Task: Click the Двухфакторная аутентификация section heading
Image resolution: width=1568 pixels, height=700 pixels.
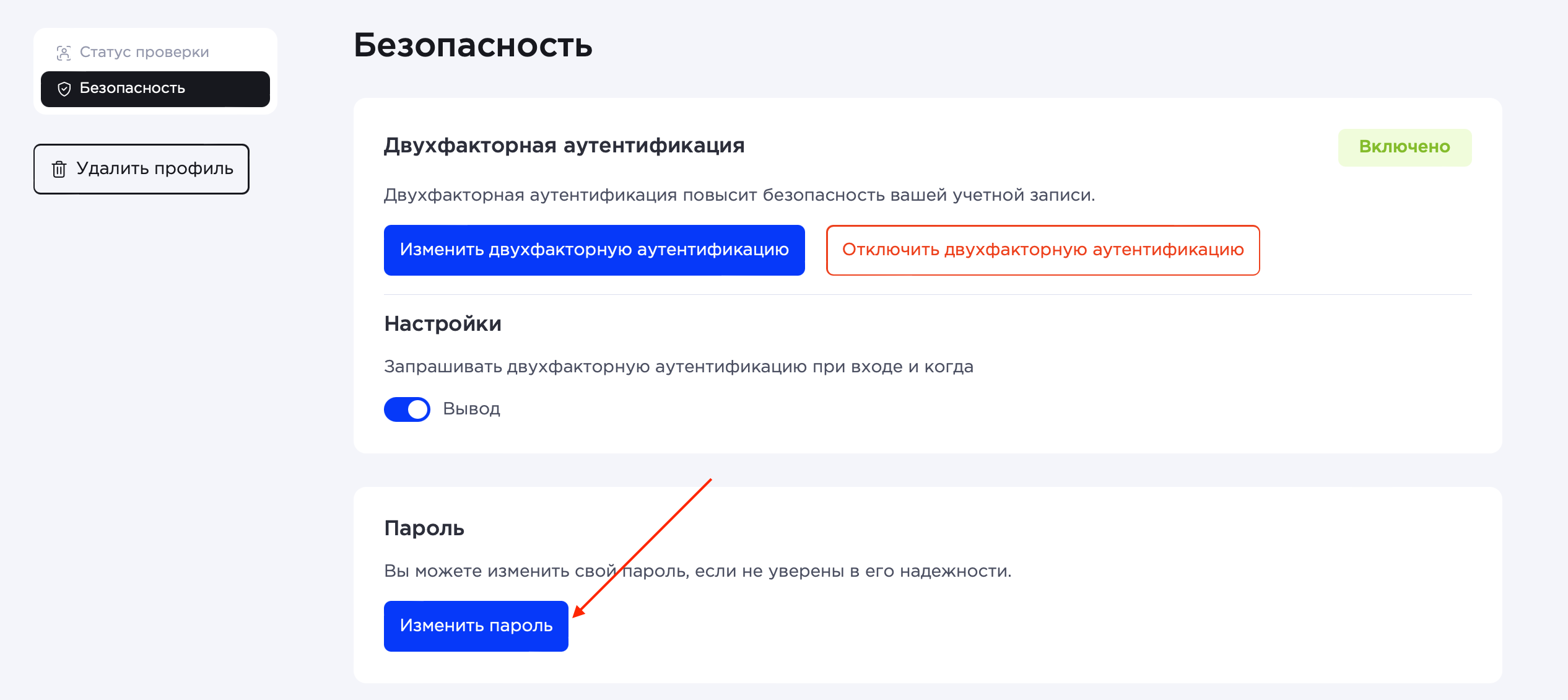Action: click(564, 146)
